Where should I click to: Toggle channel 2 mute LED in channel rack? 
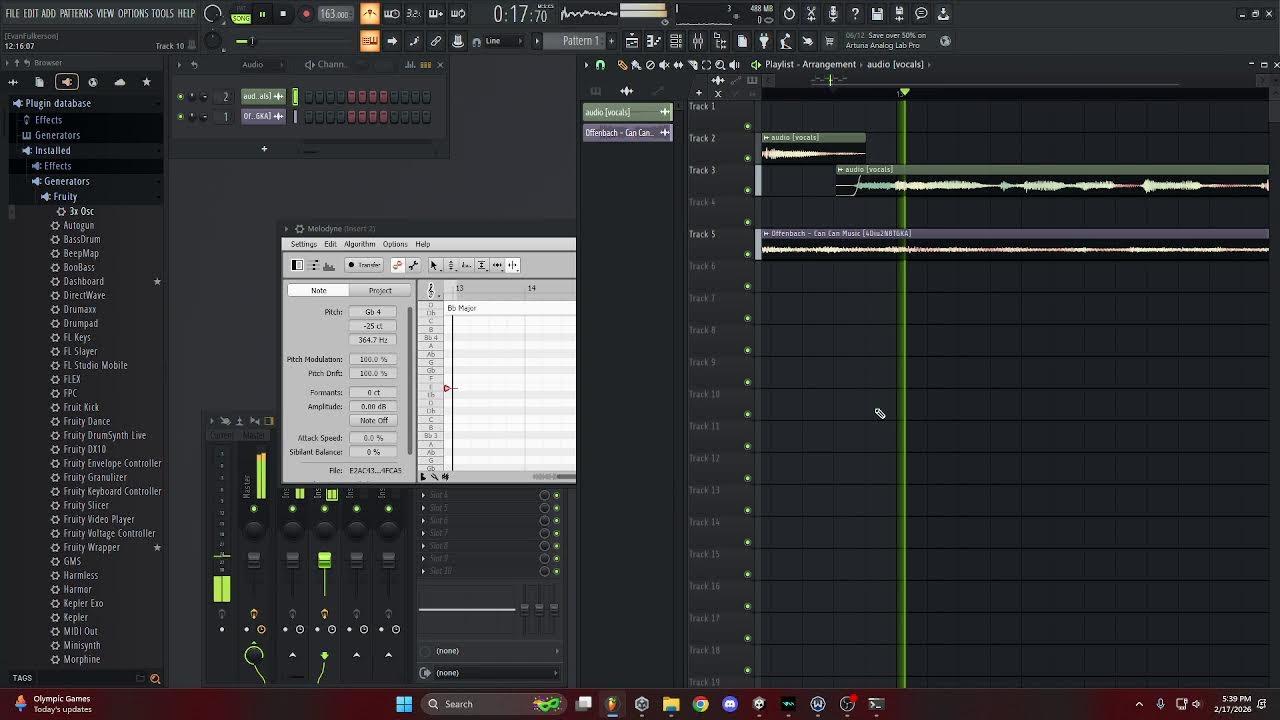pos(180,97)
